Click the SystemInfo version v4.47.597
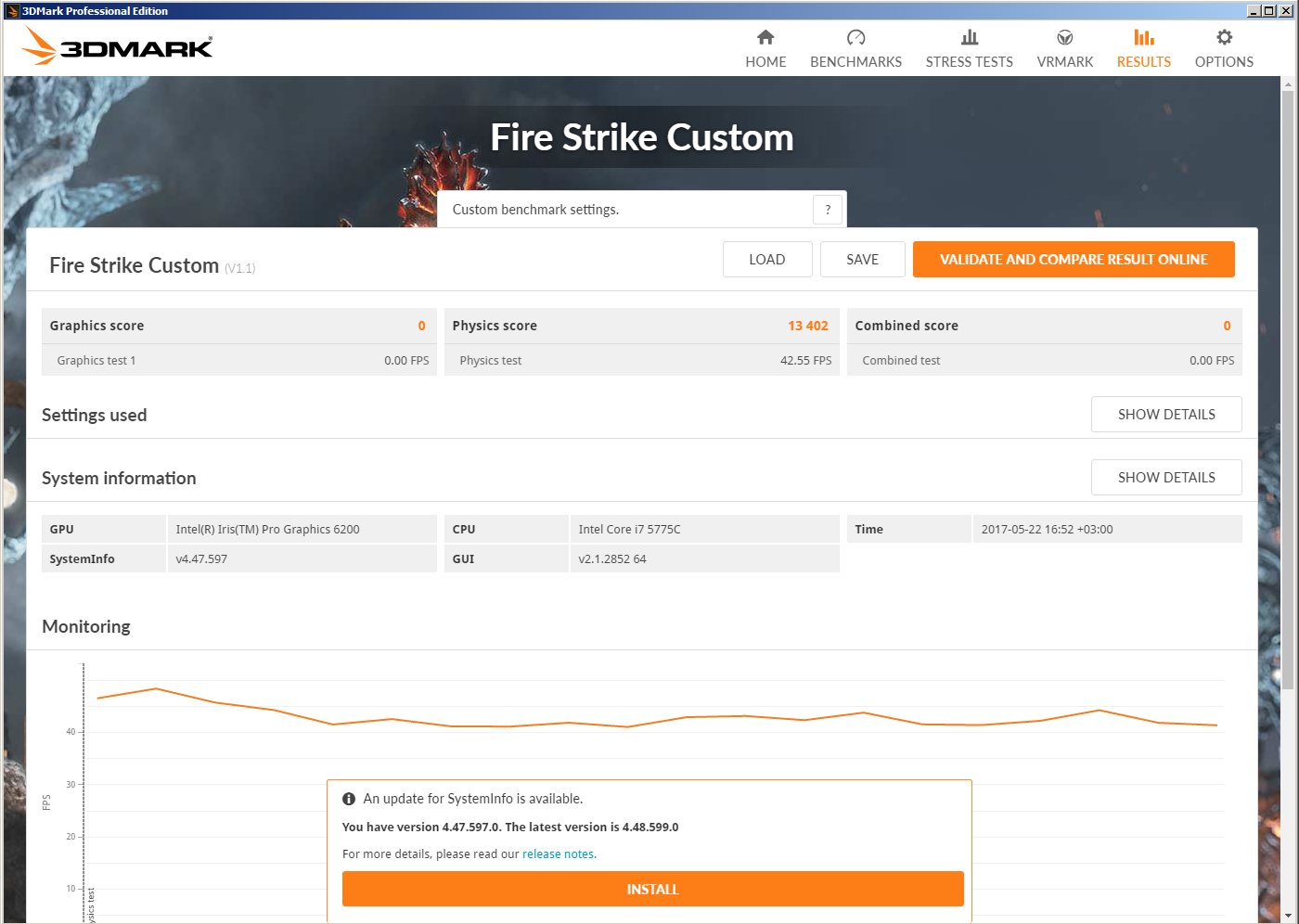This screenshot has width=1299, height=924. pos(201,559)
